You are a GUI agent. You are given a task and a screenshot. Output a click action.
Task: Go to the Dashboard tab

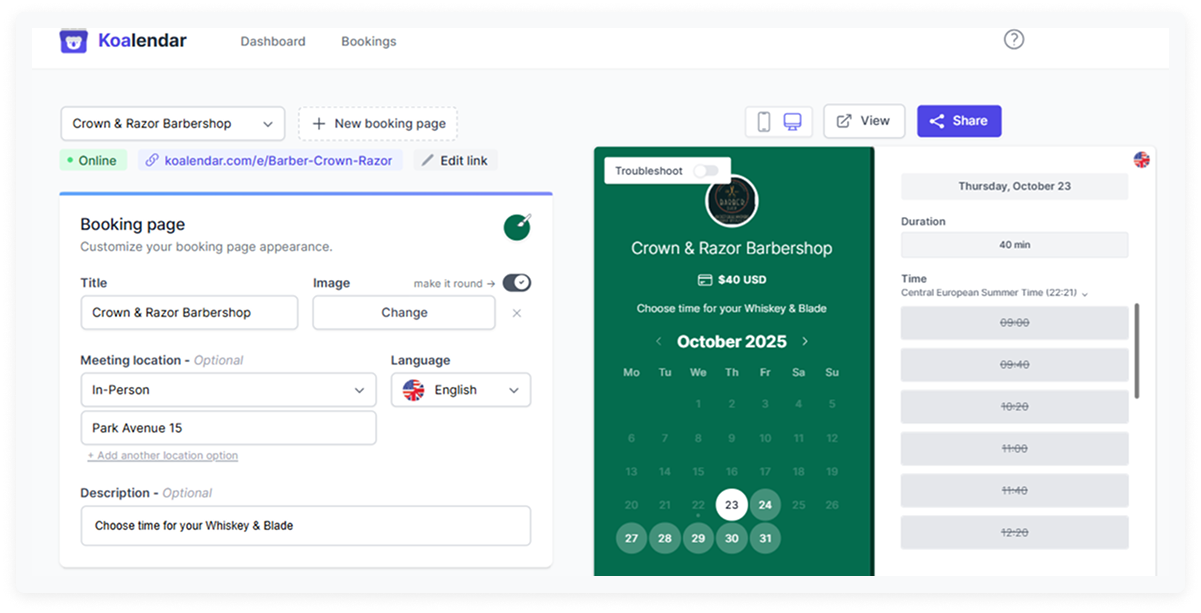click(273, 41)
